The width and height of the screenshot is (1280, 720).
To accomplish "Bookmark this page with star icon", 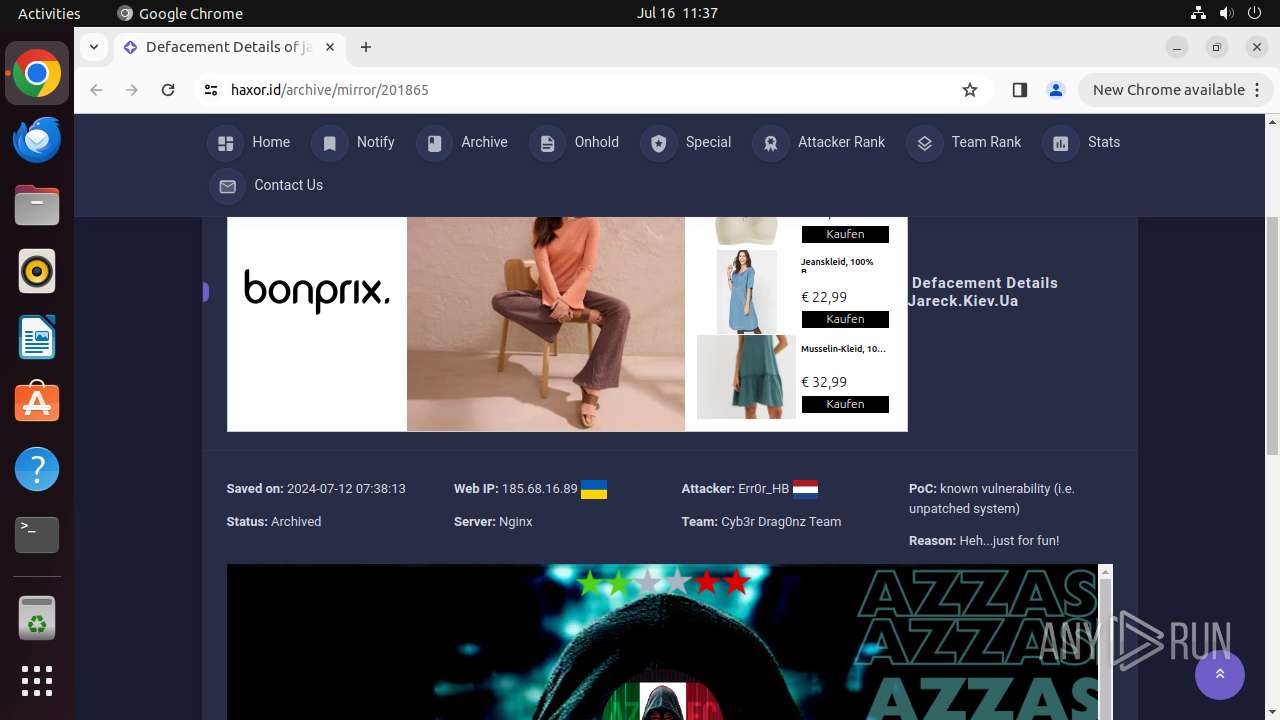I will click(969, 90).
